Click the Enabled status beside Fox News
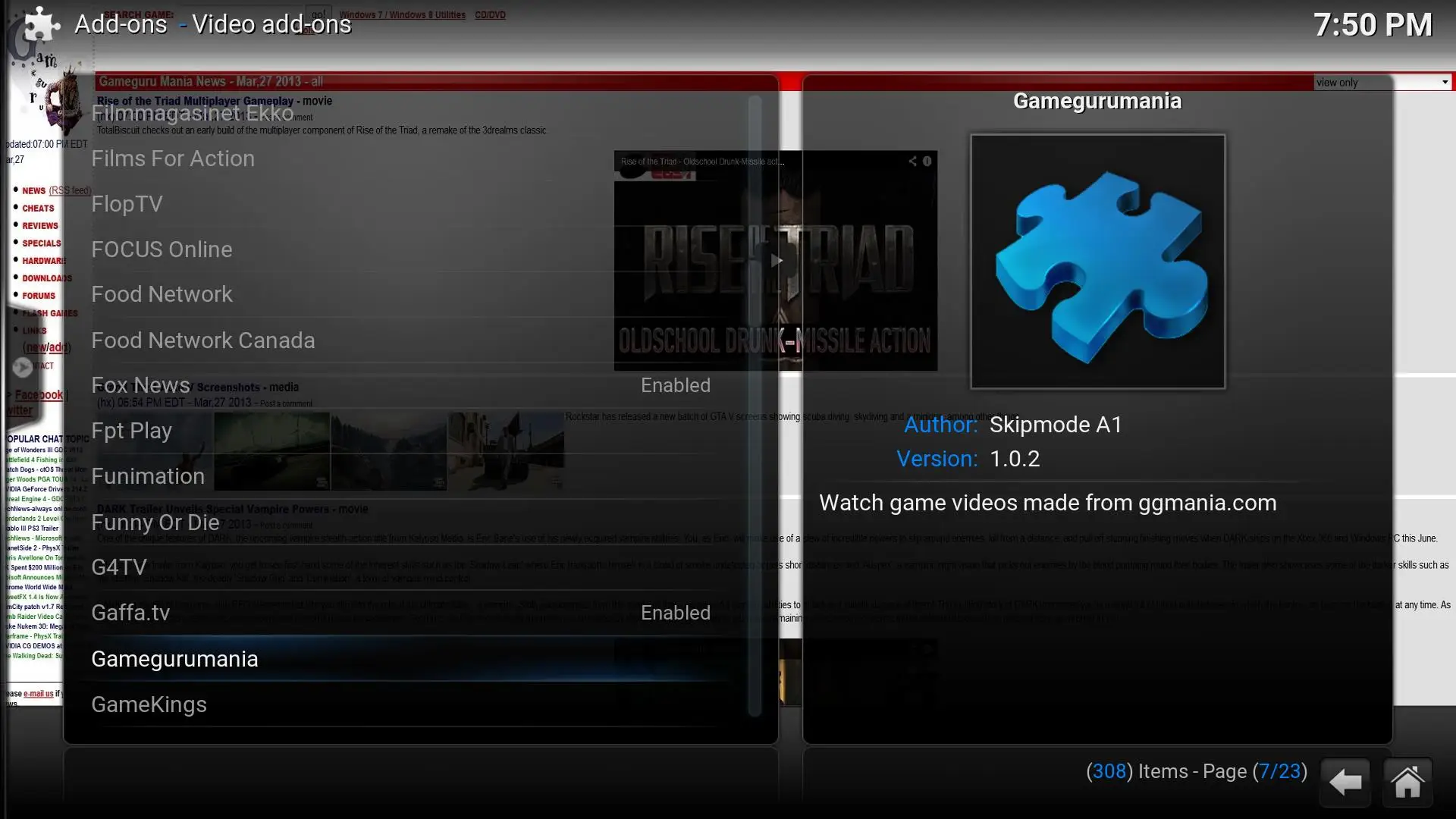This screenshot has height=819, width=1456. (x=676, y=385)
